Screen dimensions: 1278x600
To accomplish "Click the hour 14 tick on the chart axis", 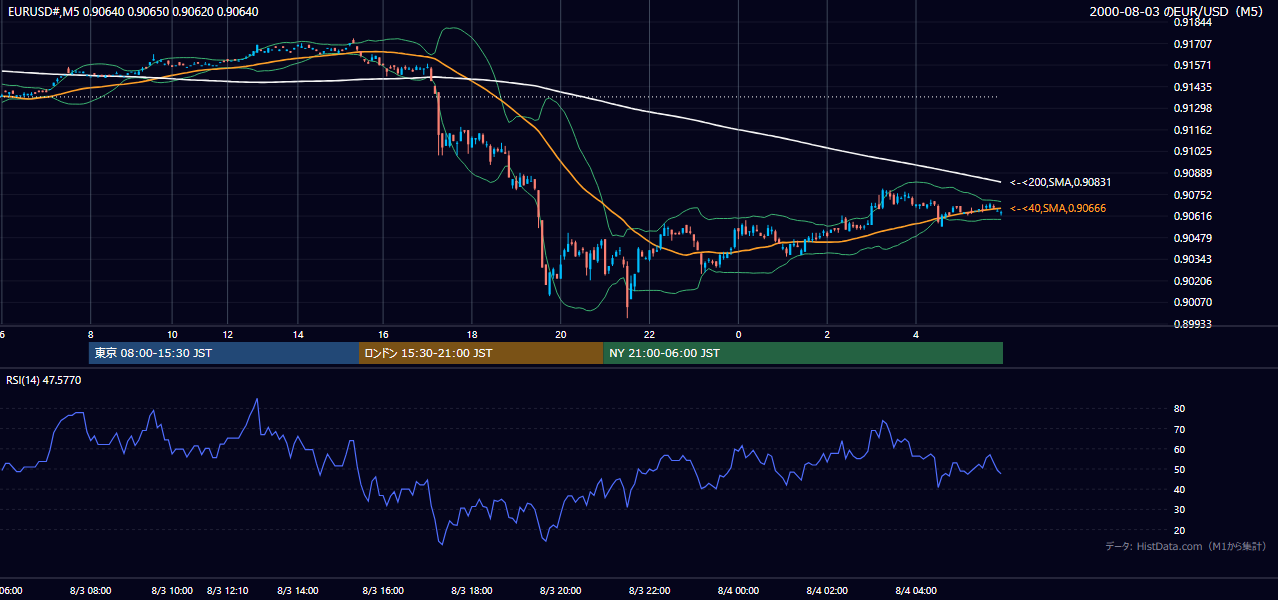I will click(298, 334).
